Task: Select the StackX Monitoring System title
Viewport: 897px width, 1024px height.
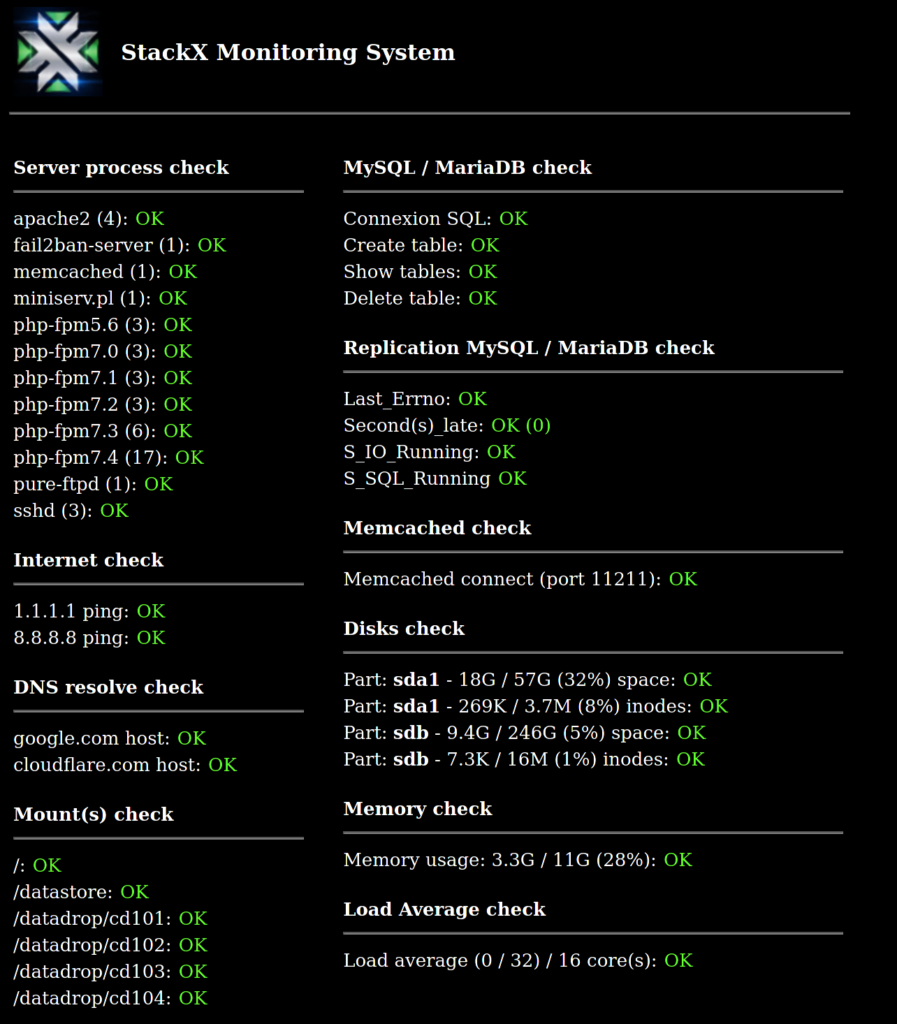Action: pyautogui.click(x=288, y=52)
